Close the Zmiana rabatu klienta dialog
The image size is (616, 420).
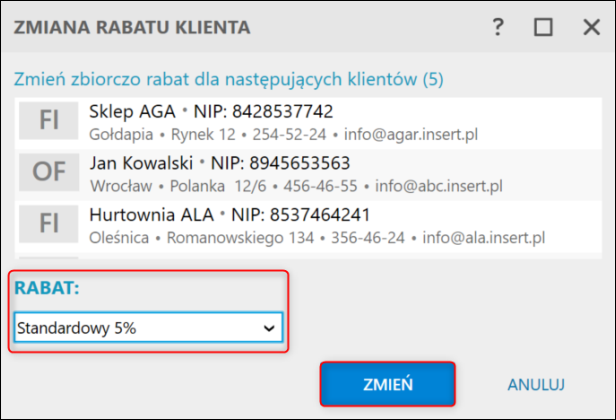pos(591,28)
